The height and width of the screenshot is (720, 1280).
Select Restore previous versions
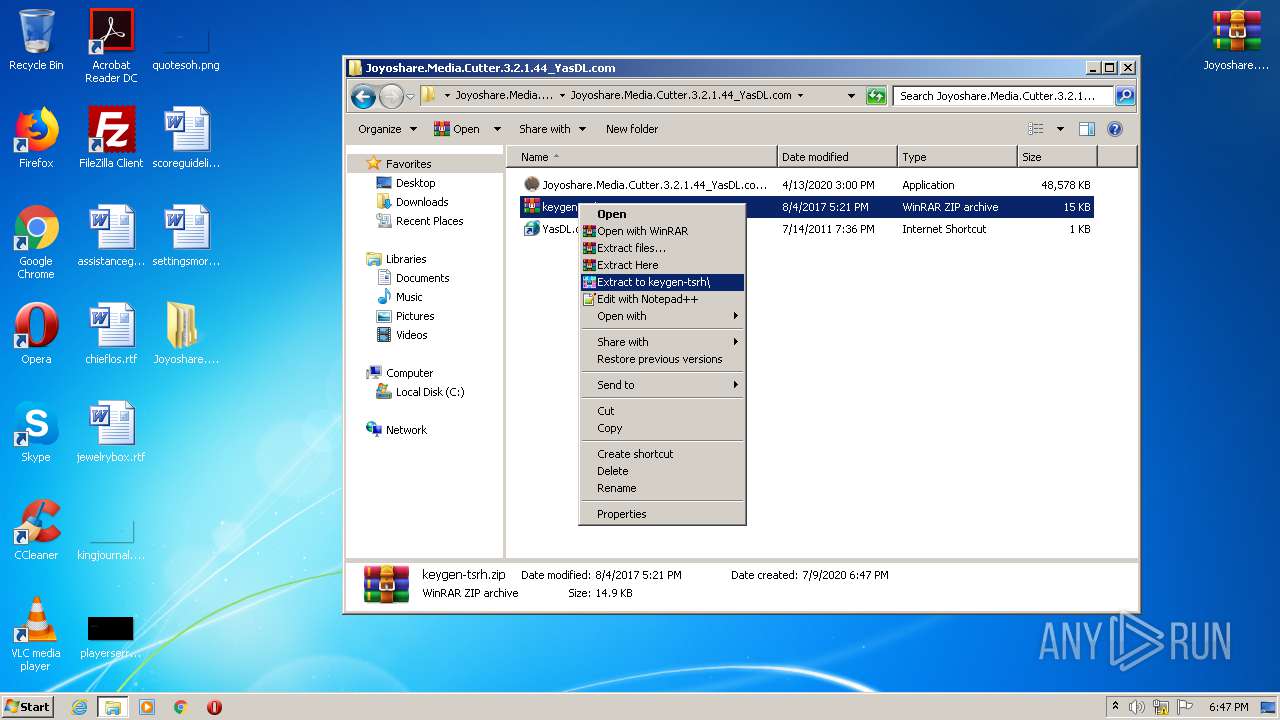pos(662,359)
